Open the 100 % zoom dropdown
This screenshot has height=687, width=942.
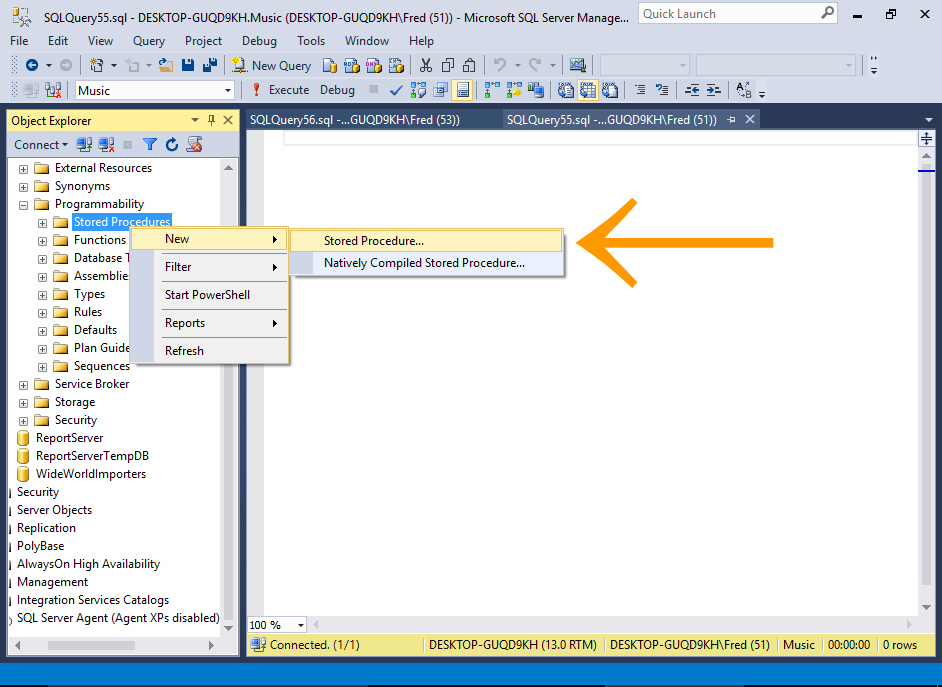click(x=300, y=625)
